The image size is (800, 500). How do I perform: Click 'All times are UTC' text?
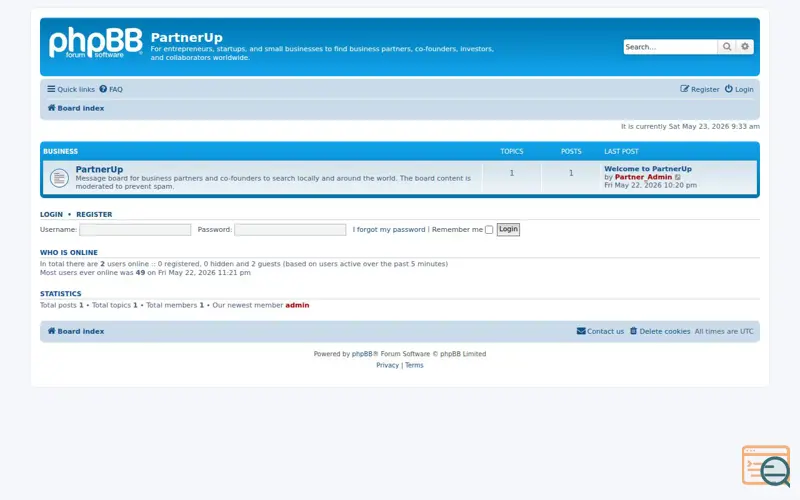[724, 331]
